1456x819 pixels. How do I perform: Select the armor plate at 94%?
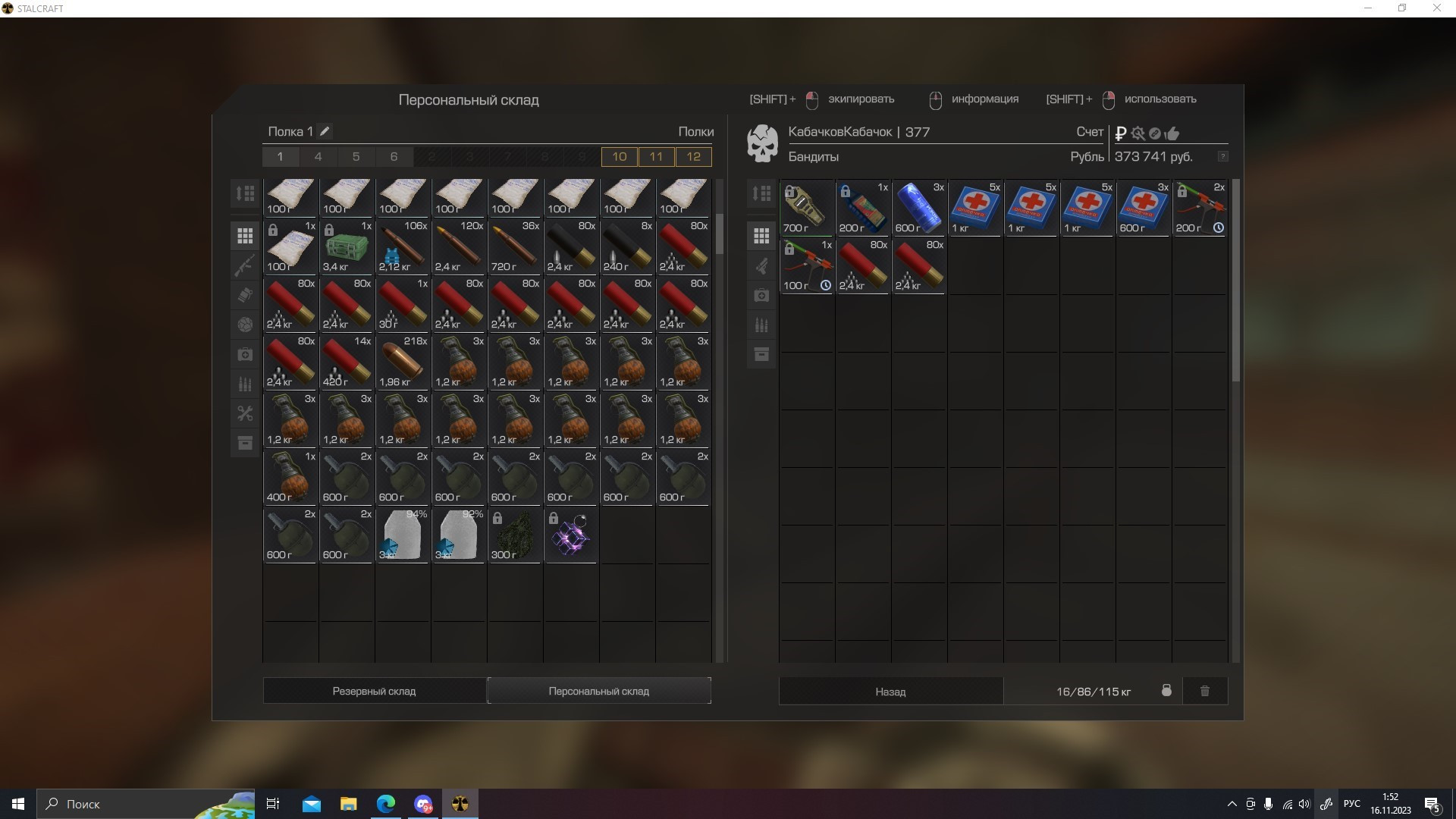coord(403,535)
